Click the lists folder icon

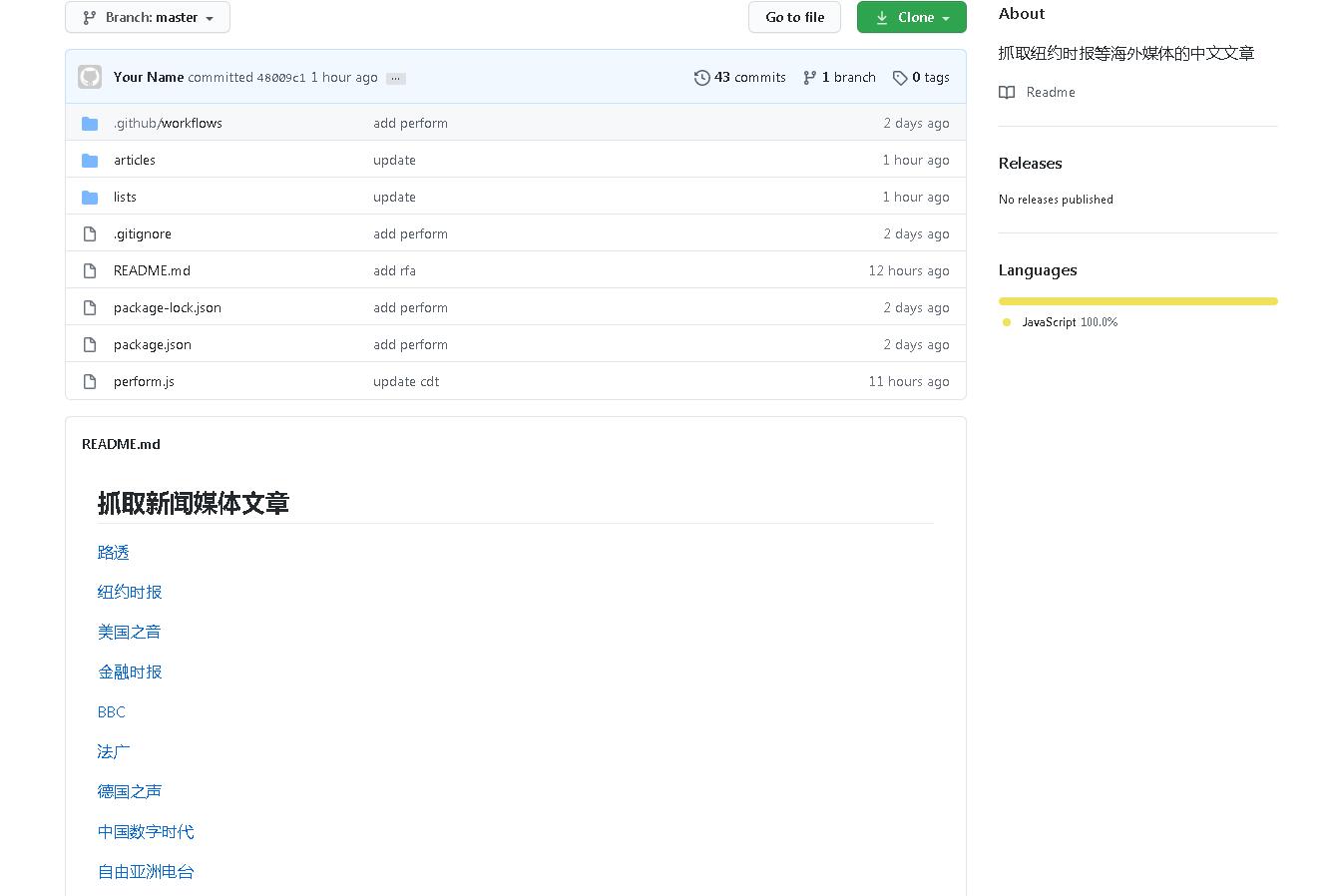pyautogui.click(x=90, y=197)
